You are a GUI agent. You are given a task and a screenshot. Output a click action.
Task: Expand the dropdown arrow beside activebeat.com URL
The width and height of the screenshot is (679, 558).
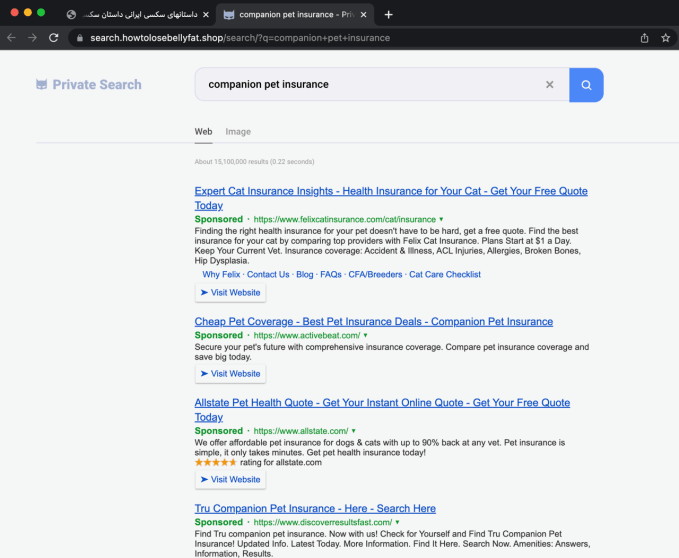coord(366,336)
